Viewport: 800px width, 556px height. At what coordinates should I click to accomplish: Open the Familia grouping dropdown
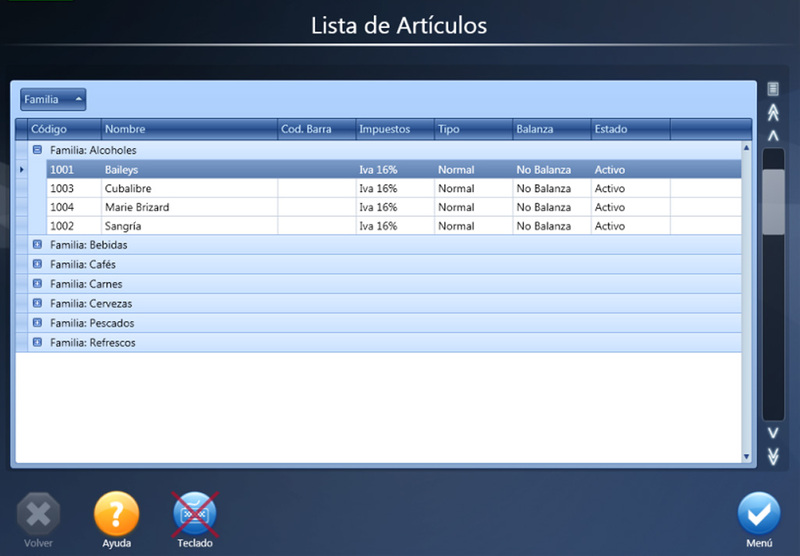click(x=53, y=99)
